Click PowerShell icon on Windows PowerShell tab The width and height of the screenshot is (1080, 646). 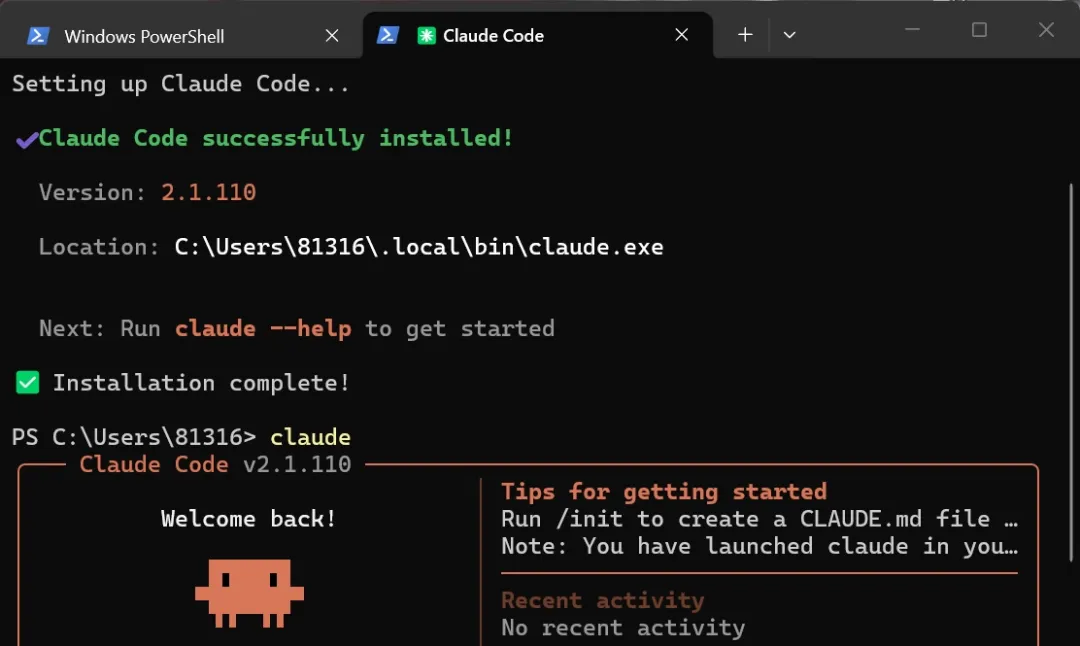click(38, 35)
